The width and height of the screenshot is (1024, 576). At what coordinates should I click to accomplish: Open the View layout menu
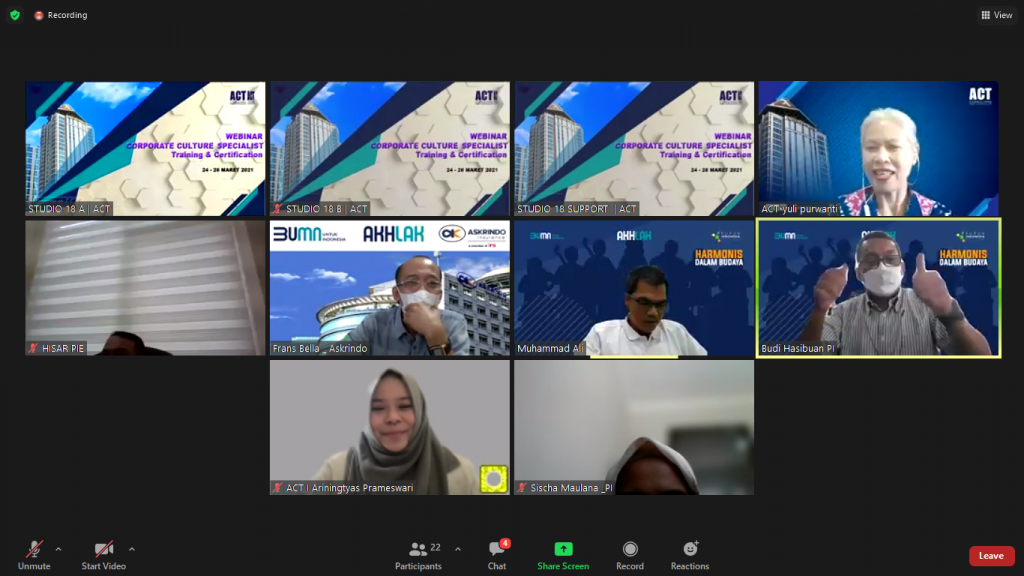pos(997,15)
